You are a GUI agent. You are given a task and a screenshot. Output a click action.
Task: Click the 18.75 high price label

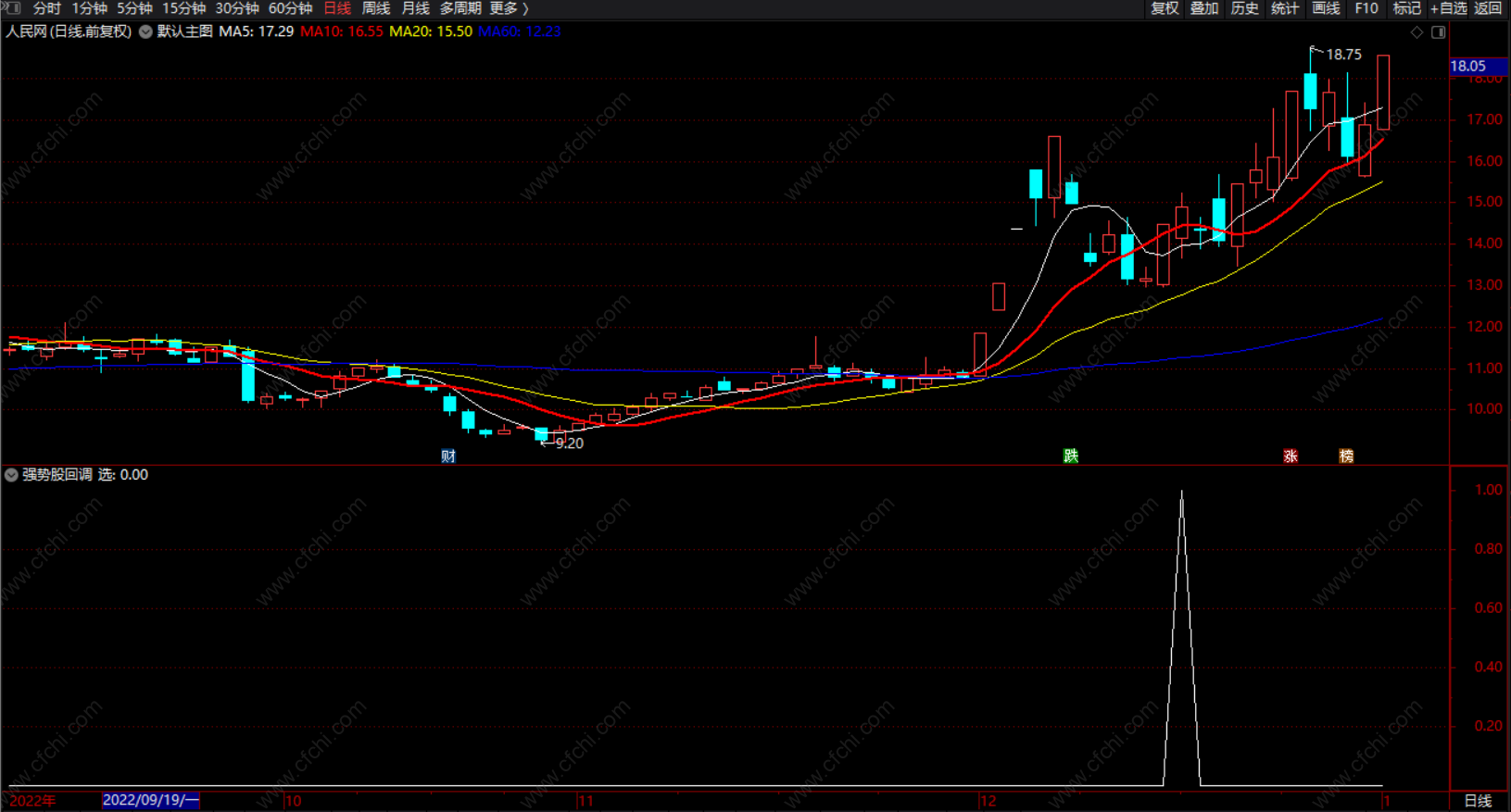[x=1344, y=55]
